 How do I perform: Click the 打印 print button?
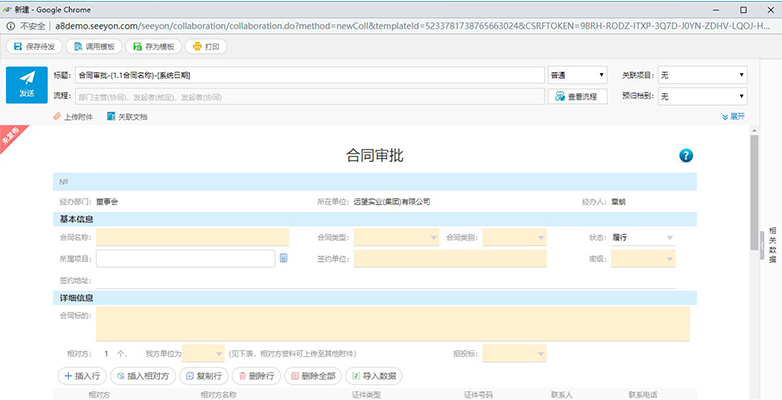205,46
